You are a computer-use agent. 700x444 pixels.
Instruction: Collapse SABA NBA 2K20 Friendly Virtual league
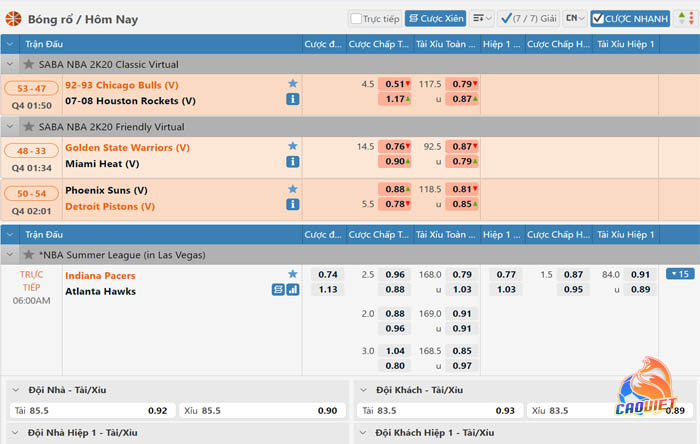tap(10, 127)
